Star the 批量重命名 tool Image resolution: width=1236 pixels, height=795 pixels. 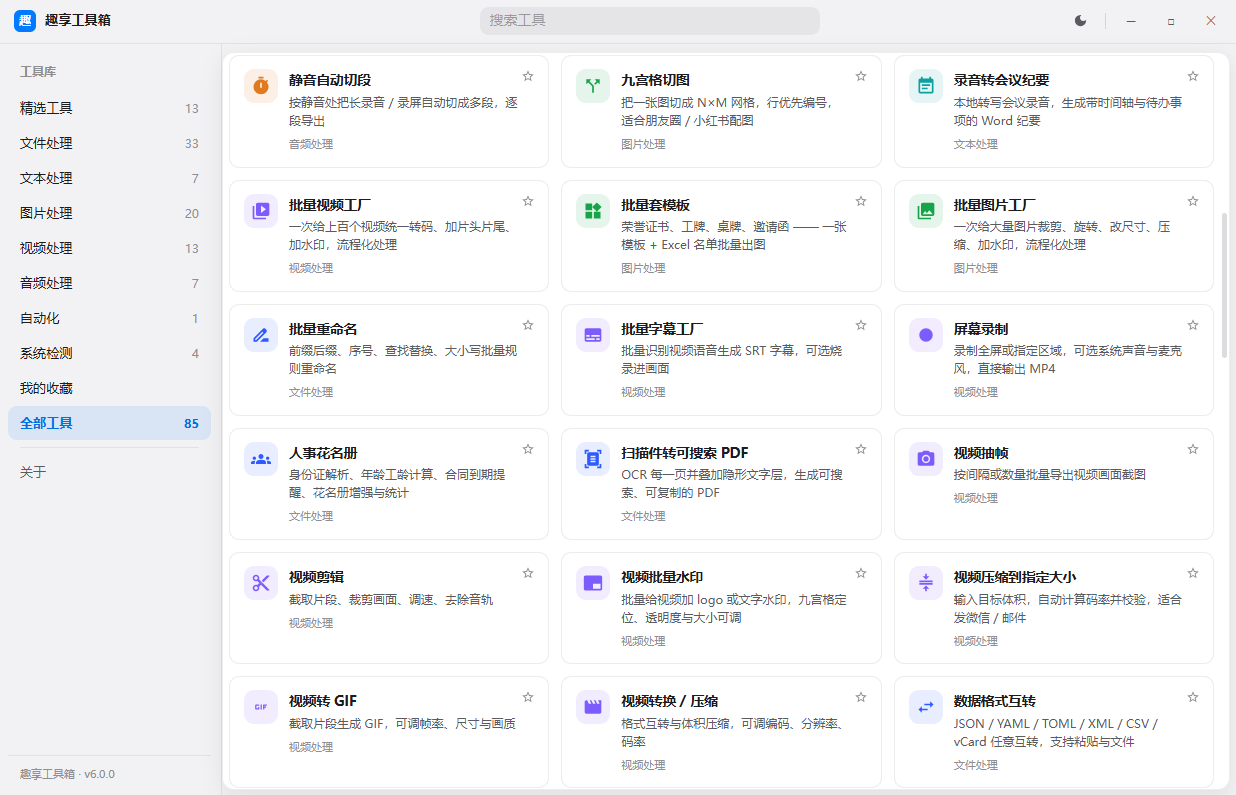tap(528, 325)
